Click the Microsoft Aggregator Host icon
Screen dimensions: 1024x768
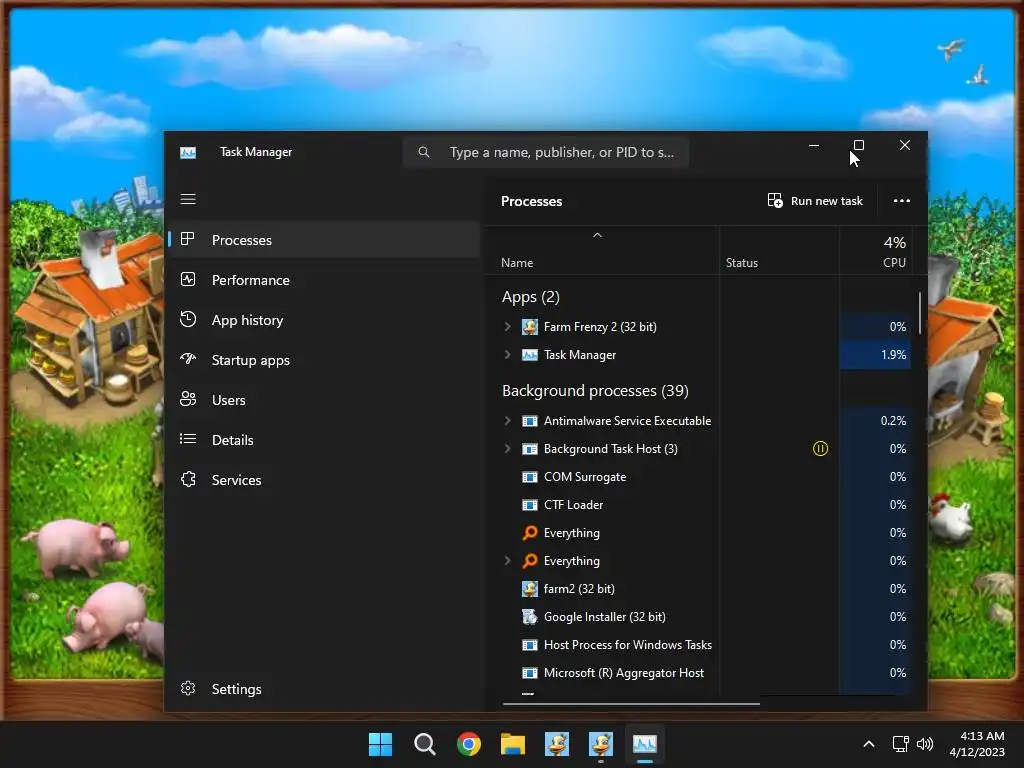530,673
